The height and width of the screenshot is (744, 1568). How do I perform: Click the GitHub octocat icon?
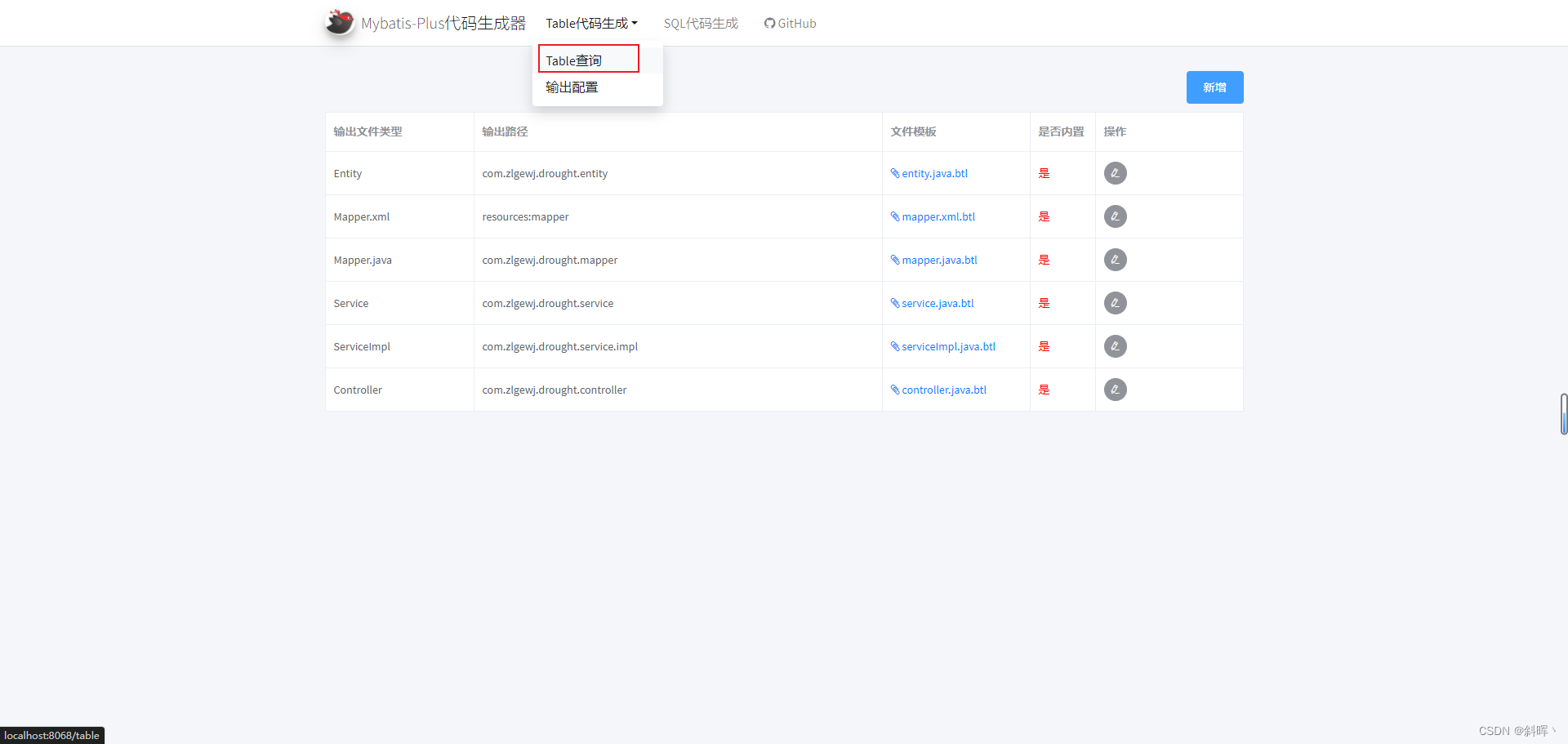[768, 23]
